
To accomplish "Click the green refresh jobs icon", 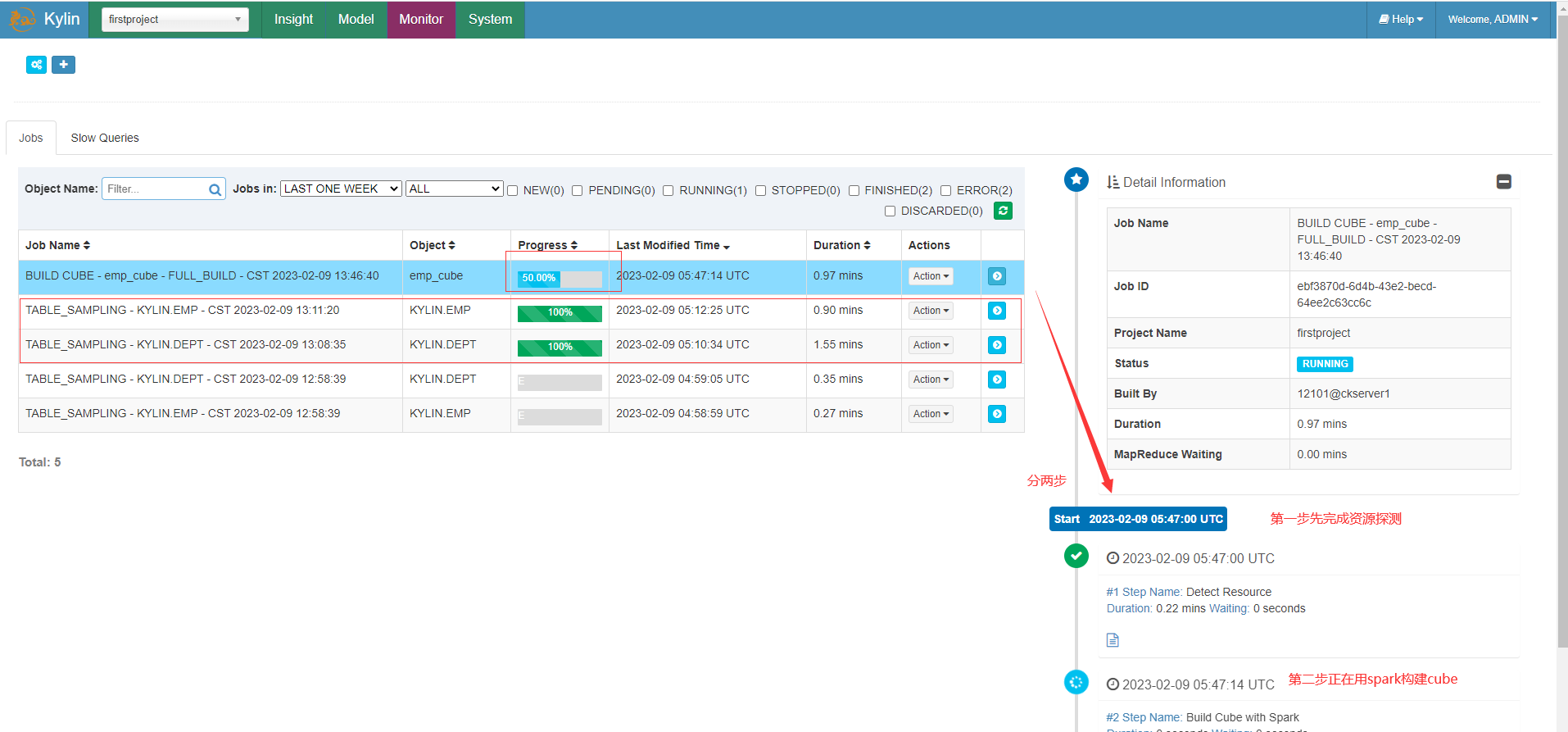I will click(1003, 211).
